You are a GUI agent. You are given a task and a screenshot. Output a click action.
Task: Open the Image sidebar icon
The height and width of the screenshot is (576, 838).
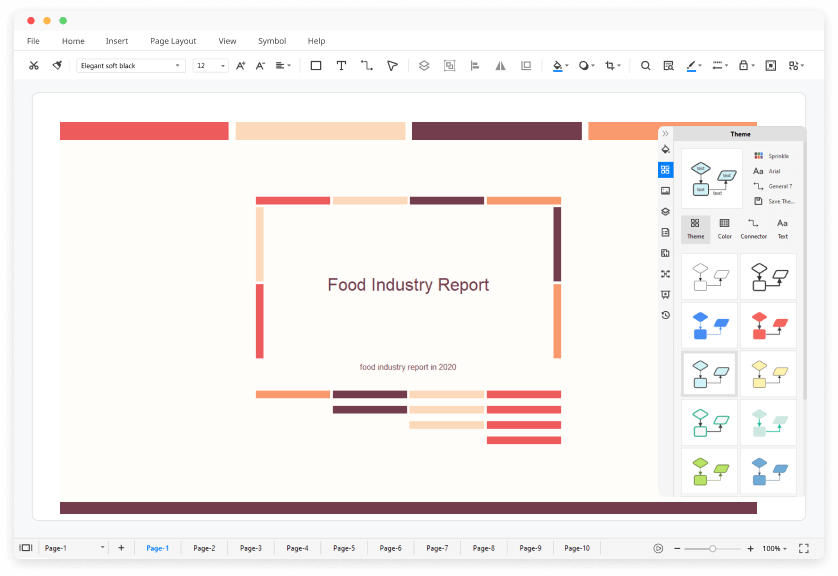665,191
